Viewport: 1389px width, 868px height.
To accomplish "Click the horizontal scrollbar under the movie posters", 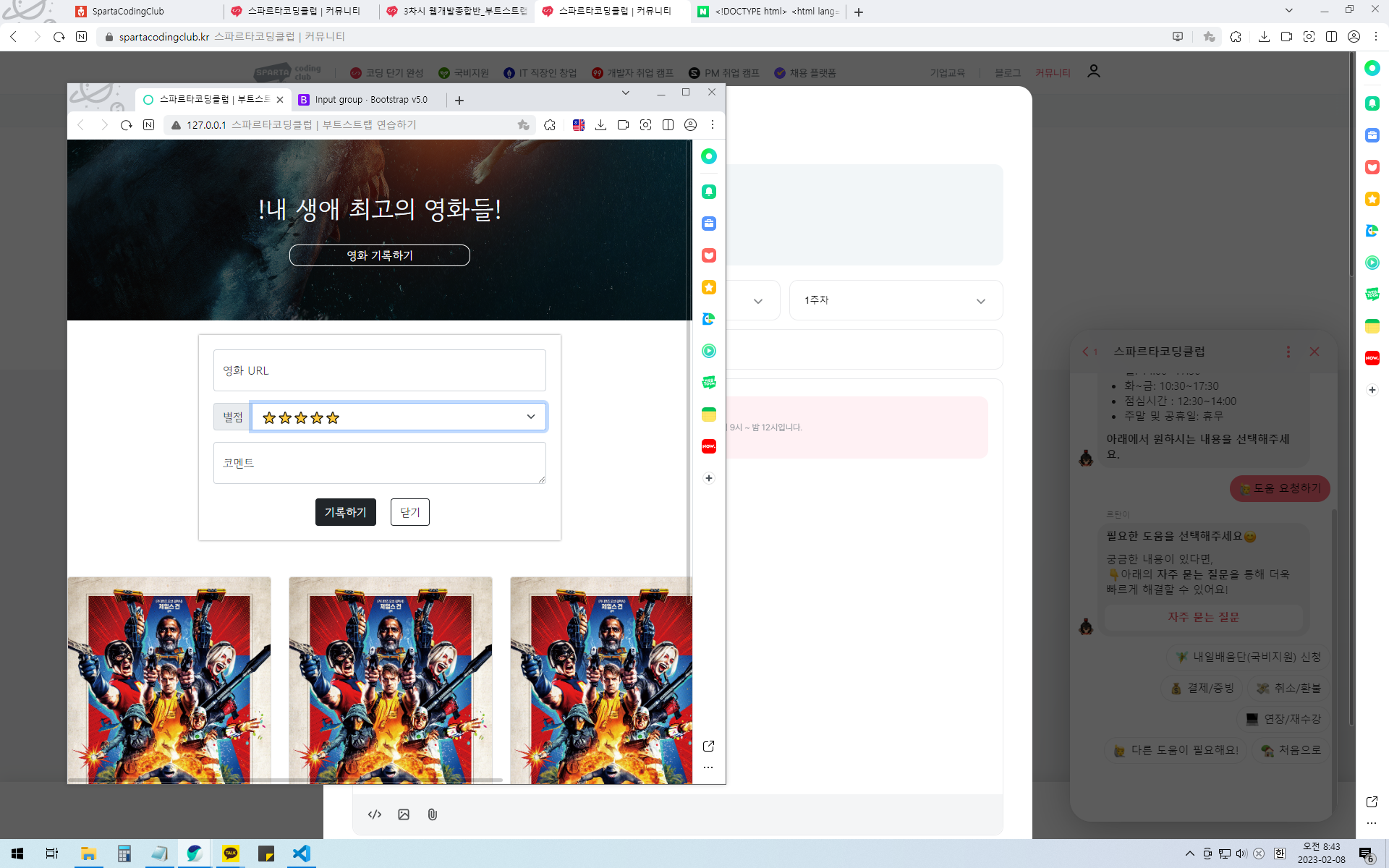I will tap(285, 780).
